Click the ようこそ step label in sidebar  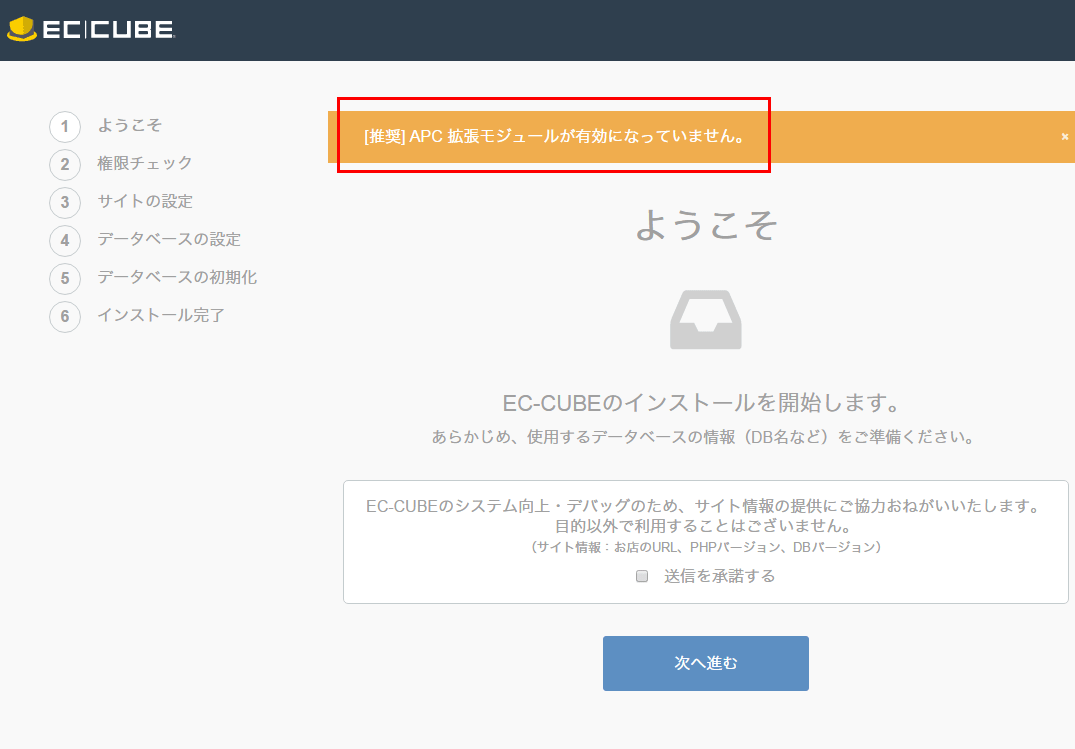click(x=130, y=125)
